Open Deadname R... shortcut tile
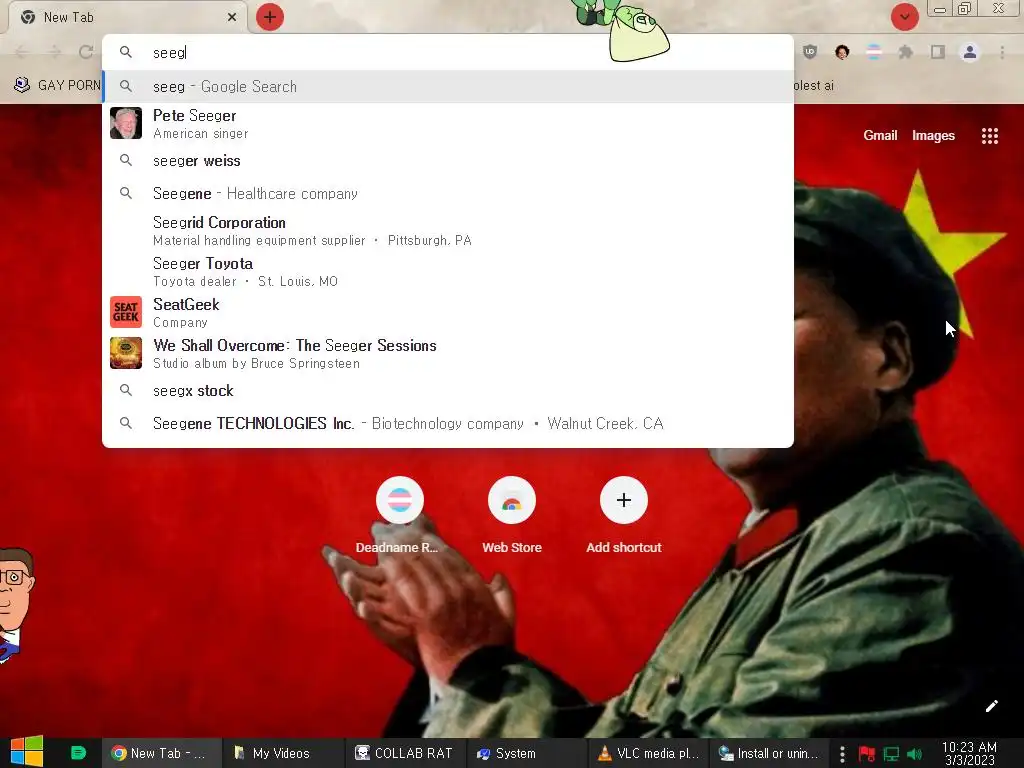The height and width of the screenshot is (768, 1024). 399,516
